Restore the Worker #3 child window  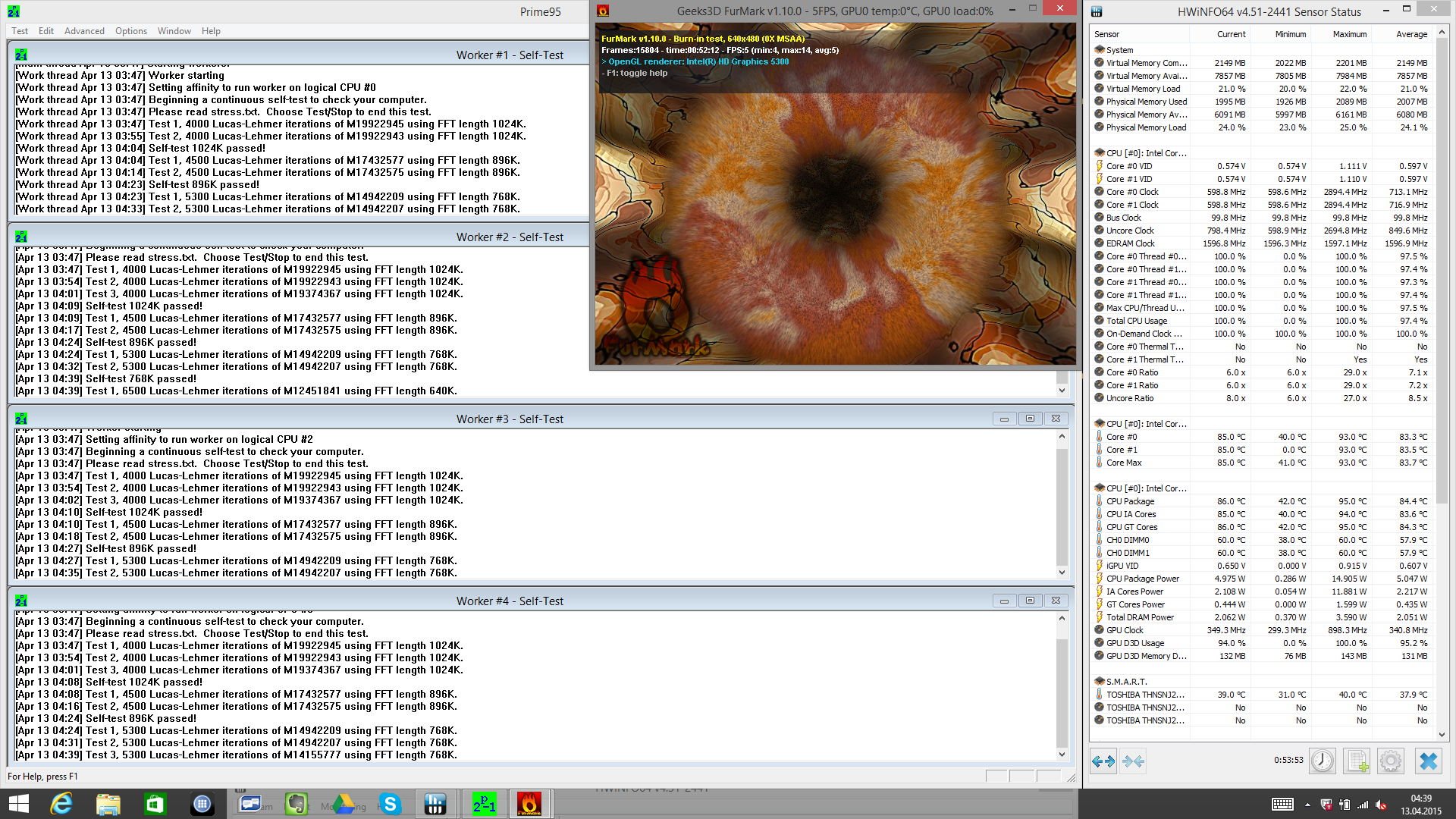coord(1030,419)
